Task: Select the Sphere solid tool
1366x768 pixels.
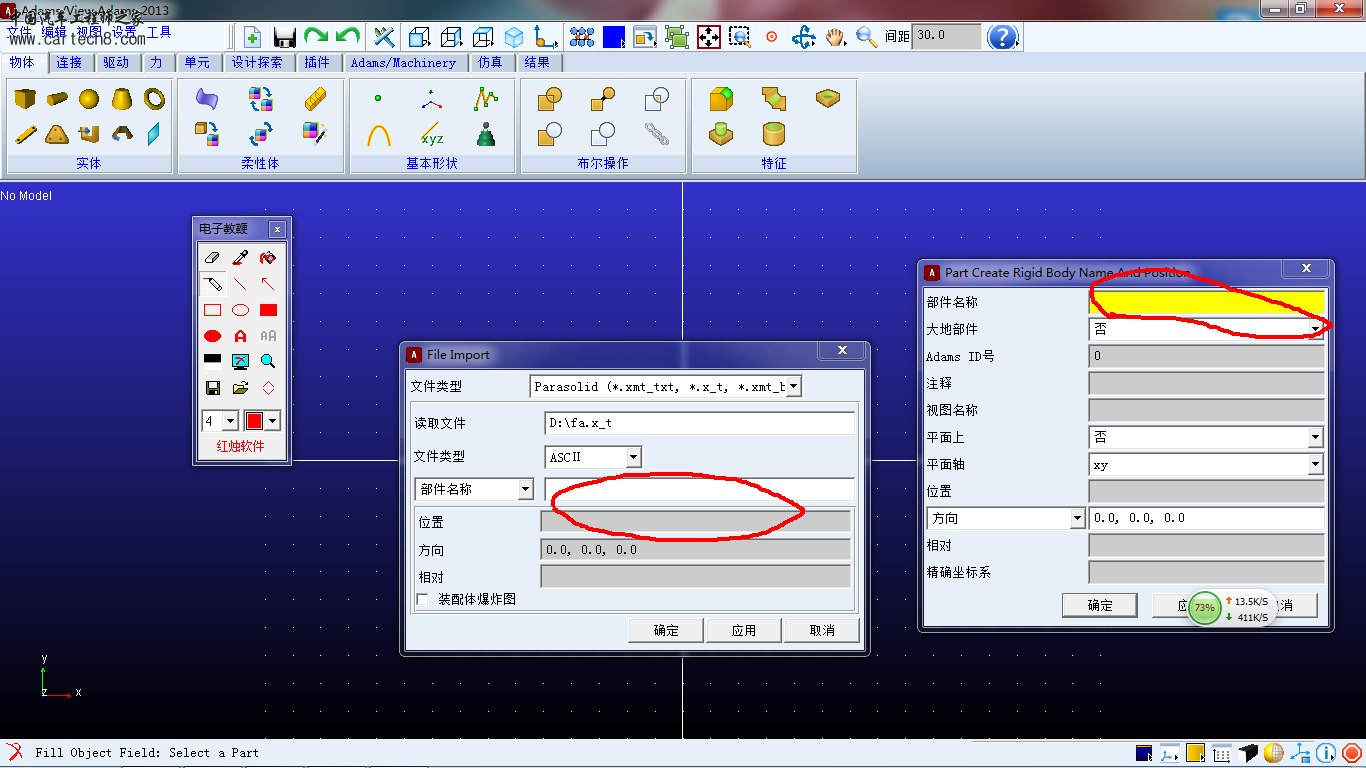Action: [x=90, y=99]
